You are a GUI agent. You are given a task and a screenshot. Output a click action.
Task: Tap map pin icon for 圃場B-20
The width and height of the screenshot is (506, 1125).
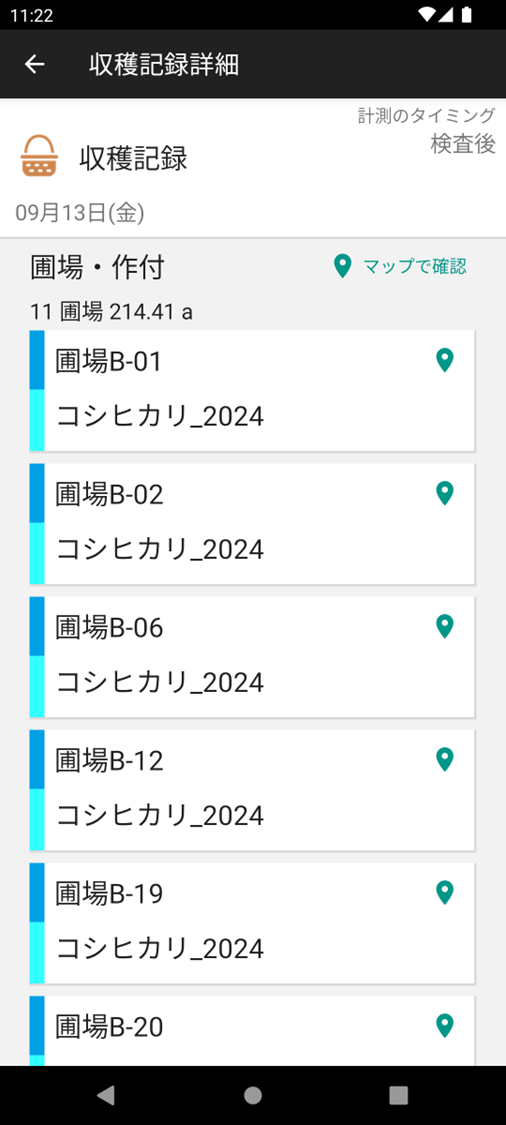[x=445, y=1025]
